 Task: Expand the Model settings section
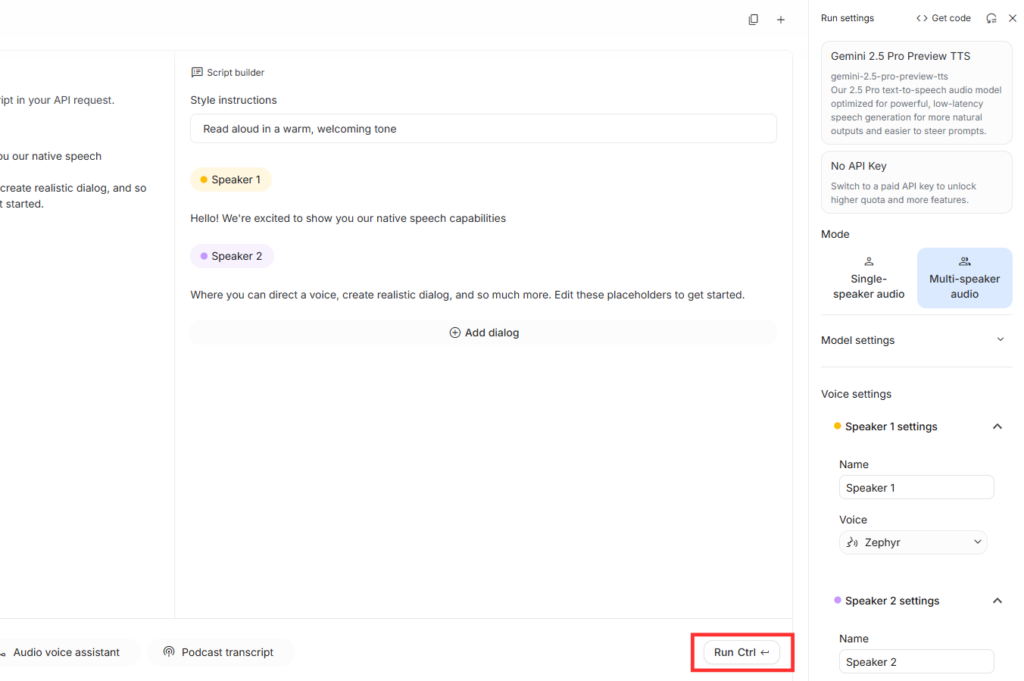[913, 340]
